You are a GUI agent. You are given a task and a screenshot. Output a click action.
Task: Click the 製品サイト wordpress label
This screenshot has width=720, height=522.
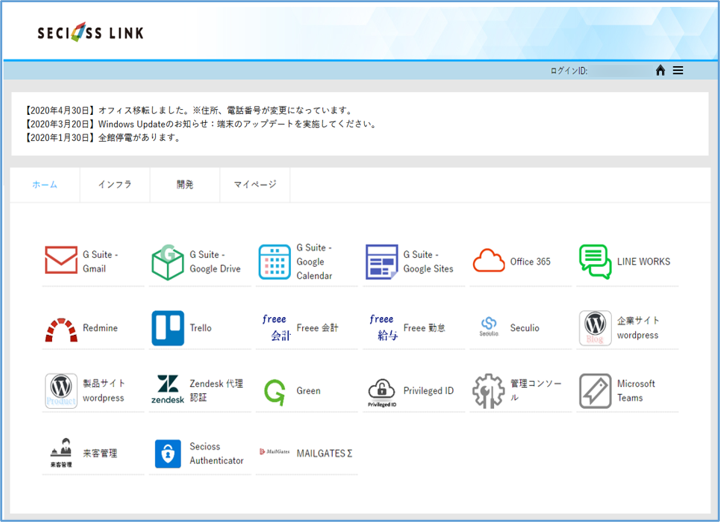(x=104, y=391)
